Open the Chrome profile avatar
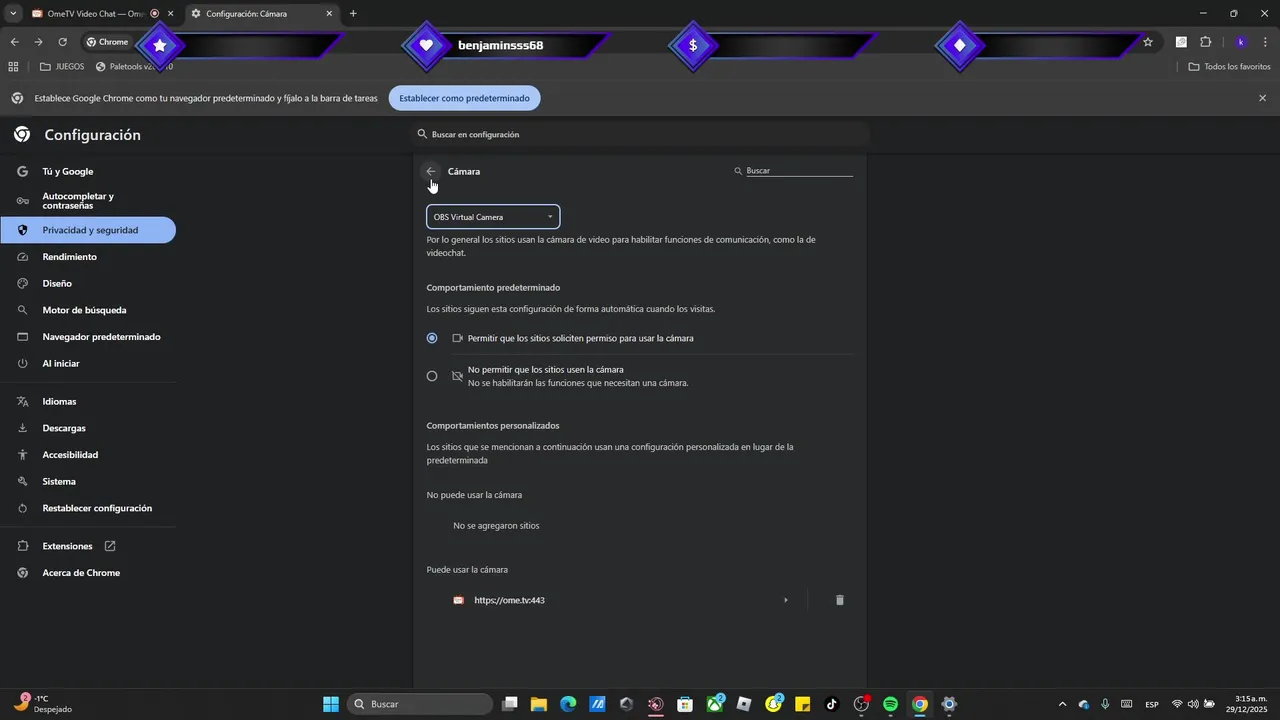Screen dimensions: 1280x720 [1241, 42]
